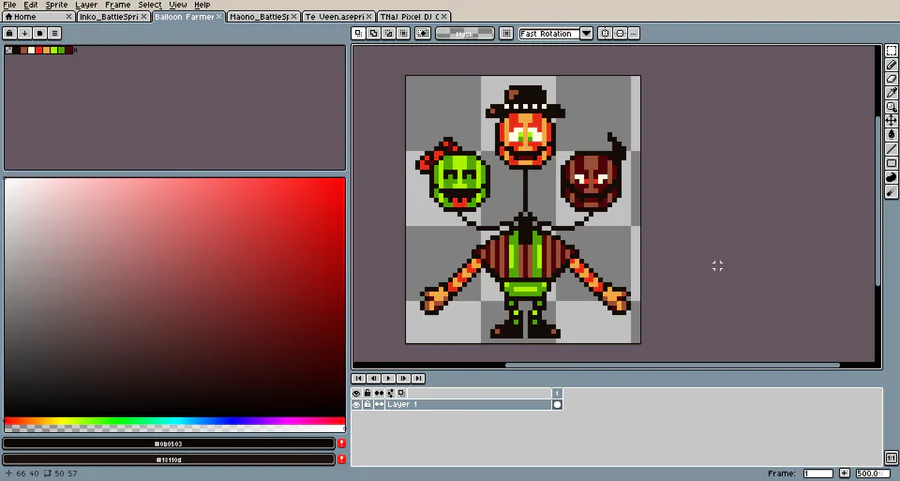This screenshot has height=481, width=900.
Task: Click the flip vertical context icon
Action: pyautogui.click(x=620, y=33)
